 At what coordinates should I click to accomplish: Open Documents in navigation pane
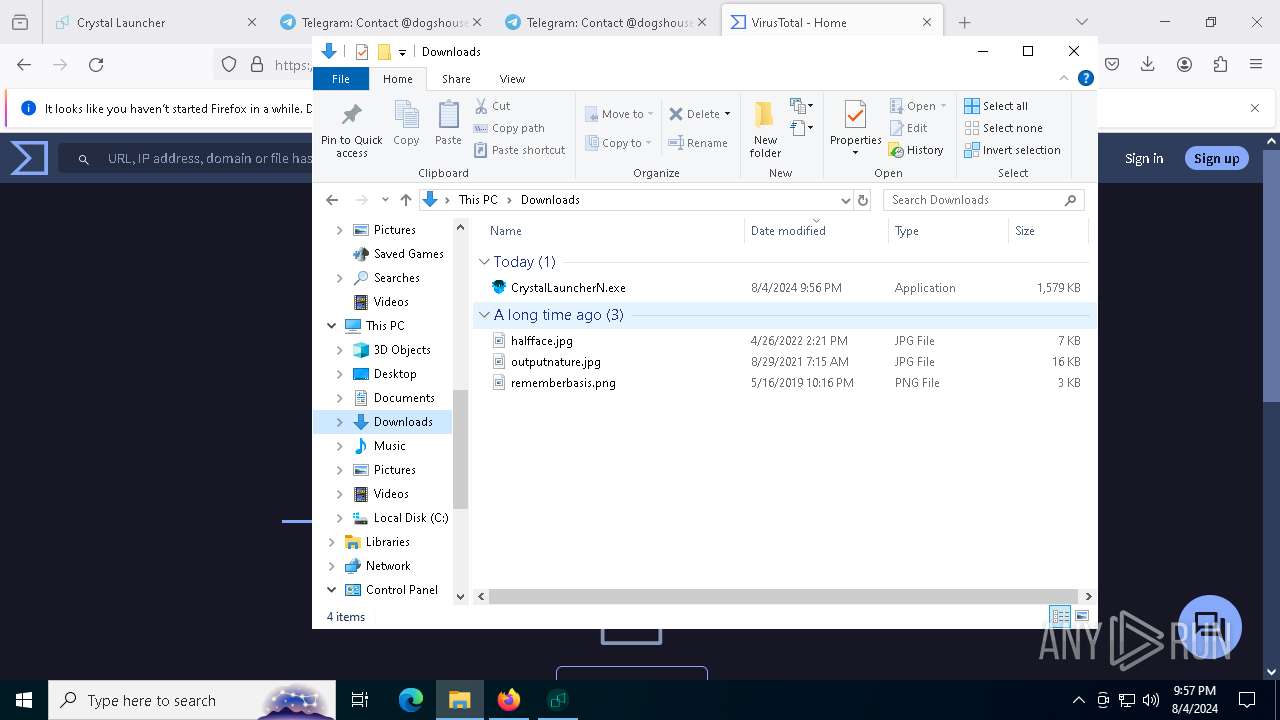tap(404, 398)
